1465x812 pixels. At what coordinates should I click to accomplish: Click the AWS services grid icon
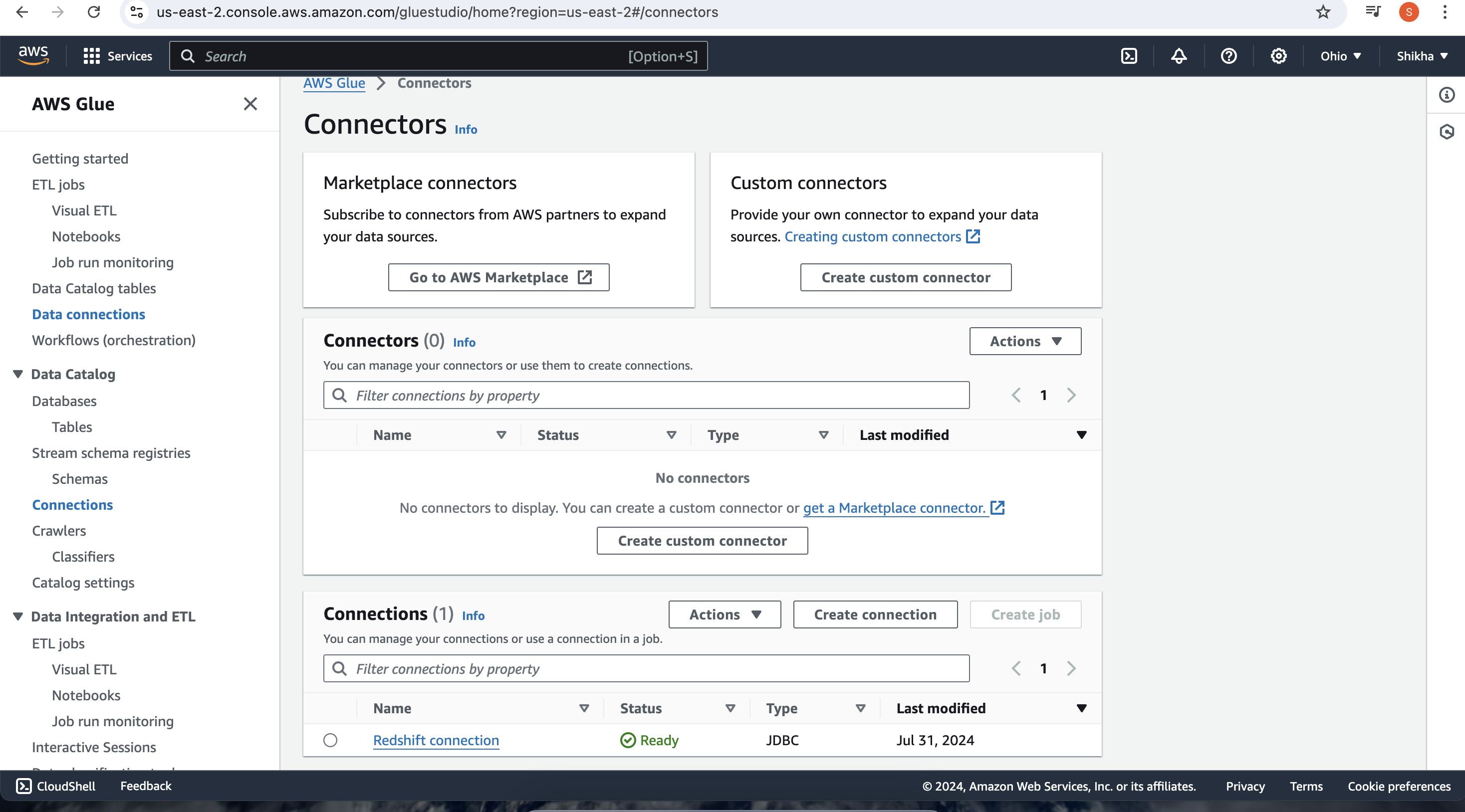point(92,56)
